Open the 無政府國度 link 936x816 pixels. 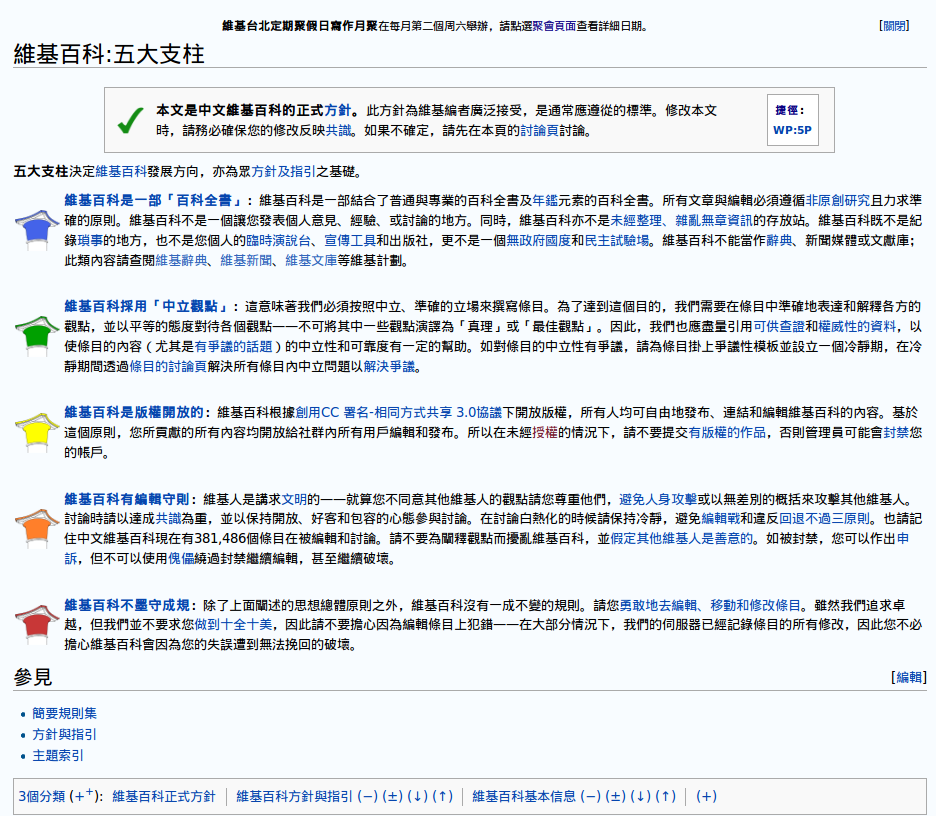(538, 241)
